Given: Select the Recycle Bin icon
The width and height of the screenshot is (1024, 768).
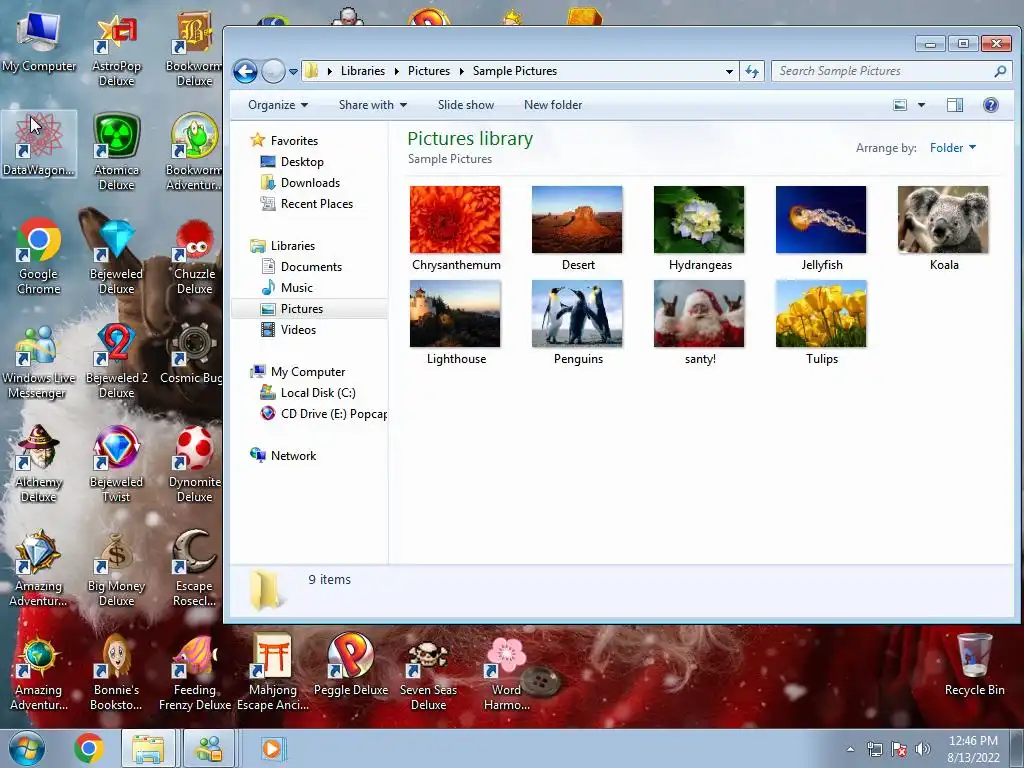Looking at the screenshot, I should pos(974,665).
